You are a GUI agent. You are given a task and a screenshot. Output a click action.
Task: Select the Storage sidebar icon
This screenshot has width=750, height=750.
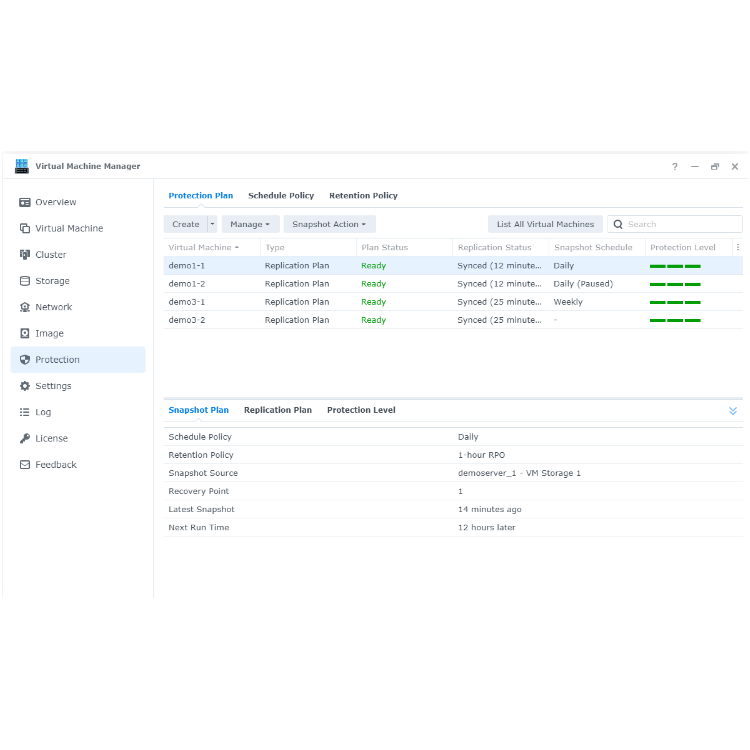[x=25, y=281]
